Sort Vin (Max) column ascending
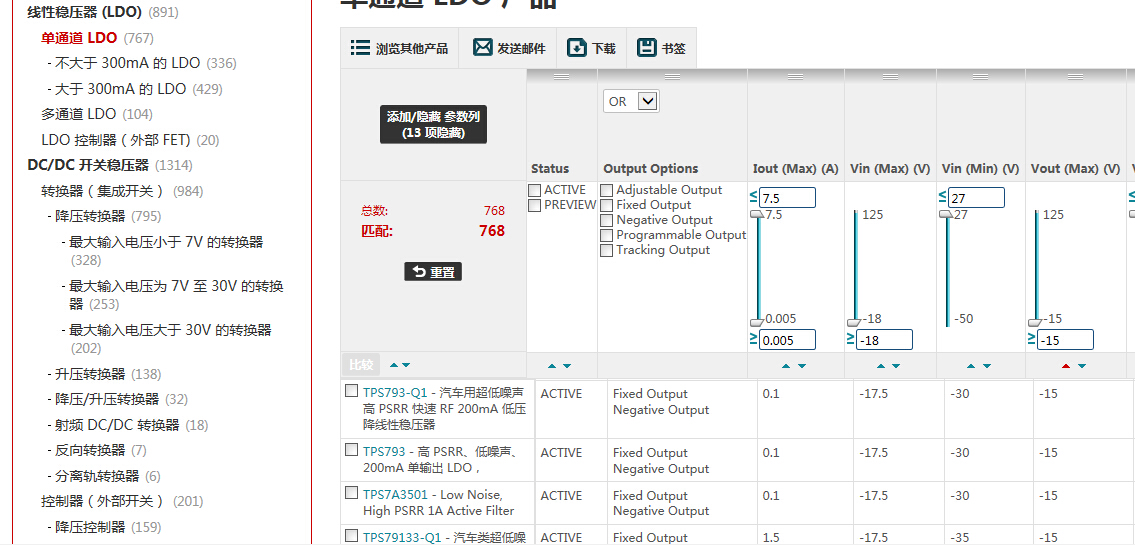 point(881,366)
